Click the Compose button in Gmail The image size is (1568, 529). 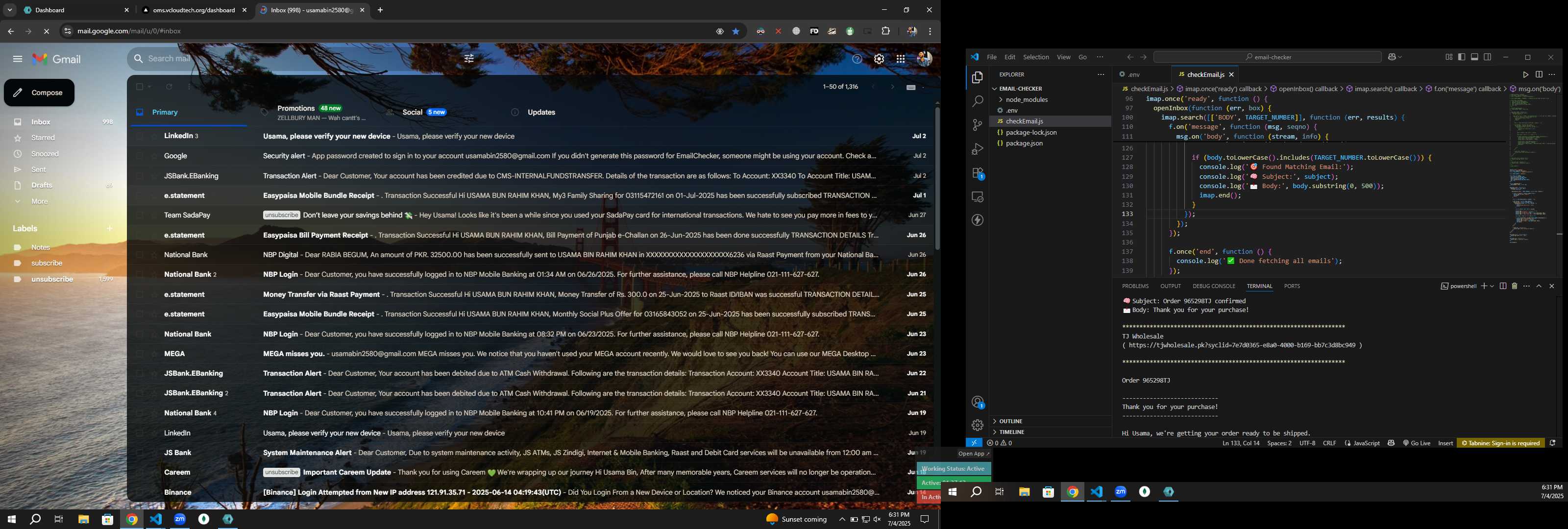point(40,93)
